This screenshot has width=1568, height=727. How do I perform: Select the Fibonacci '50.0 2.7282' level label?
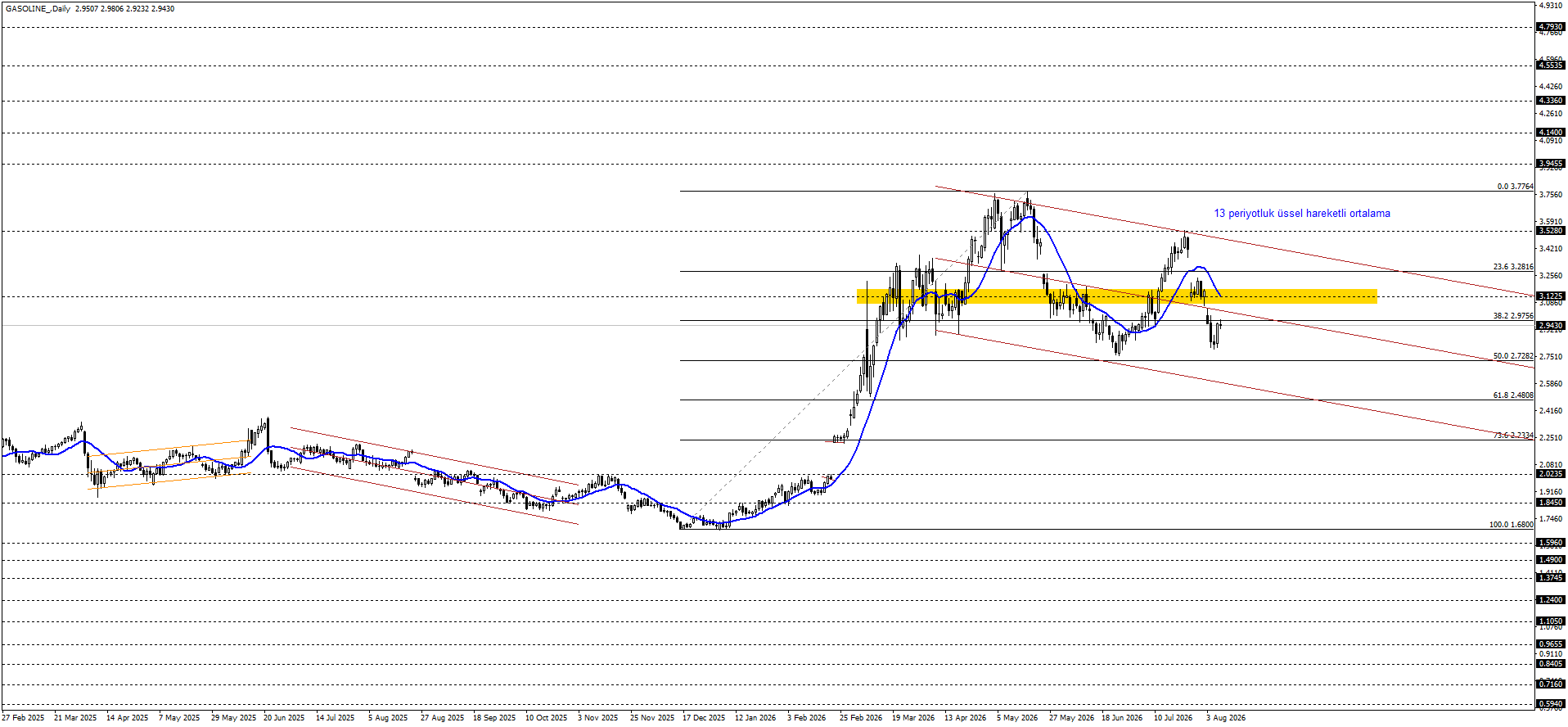[1513, 356]
